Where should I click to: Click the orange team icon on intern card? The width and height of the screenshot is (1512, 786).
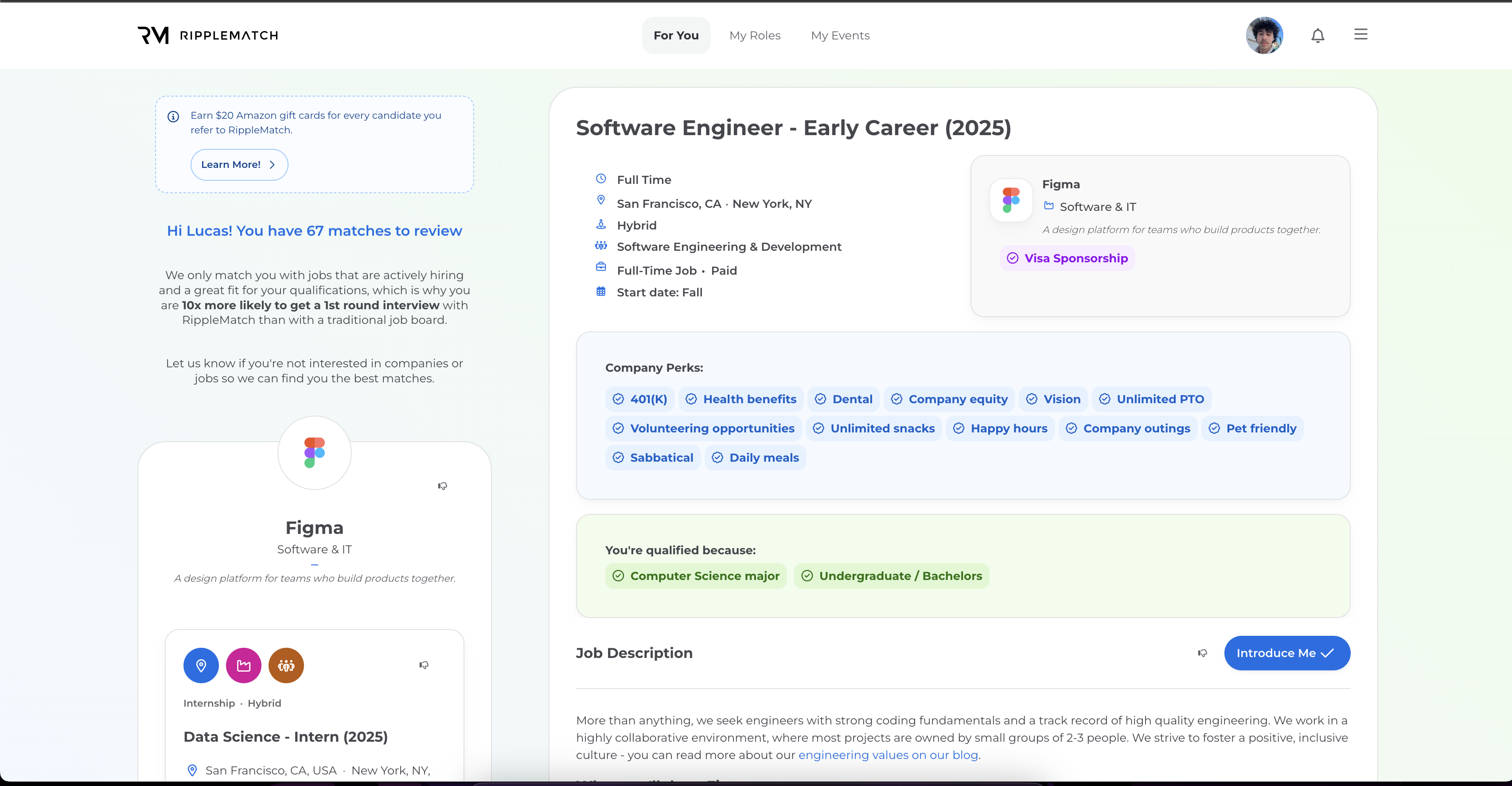coord(286,665)
